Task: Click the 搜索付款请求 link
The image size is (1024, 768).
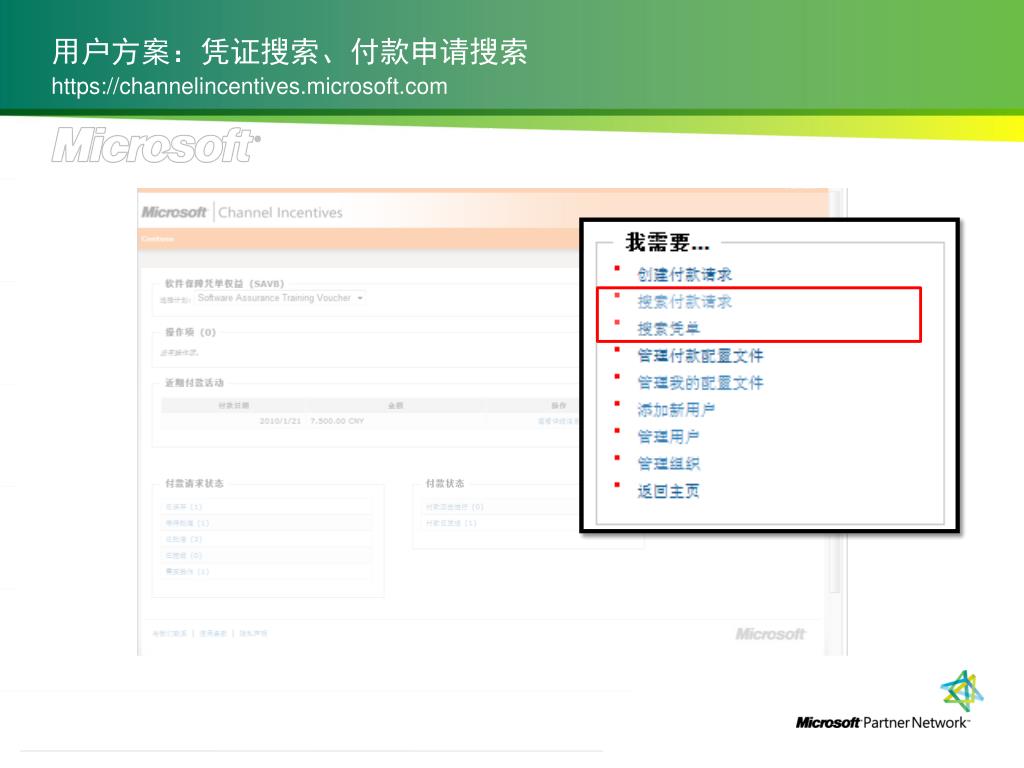Action: click(684, 301)
